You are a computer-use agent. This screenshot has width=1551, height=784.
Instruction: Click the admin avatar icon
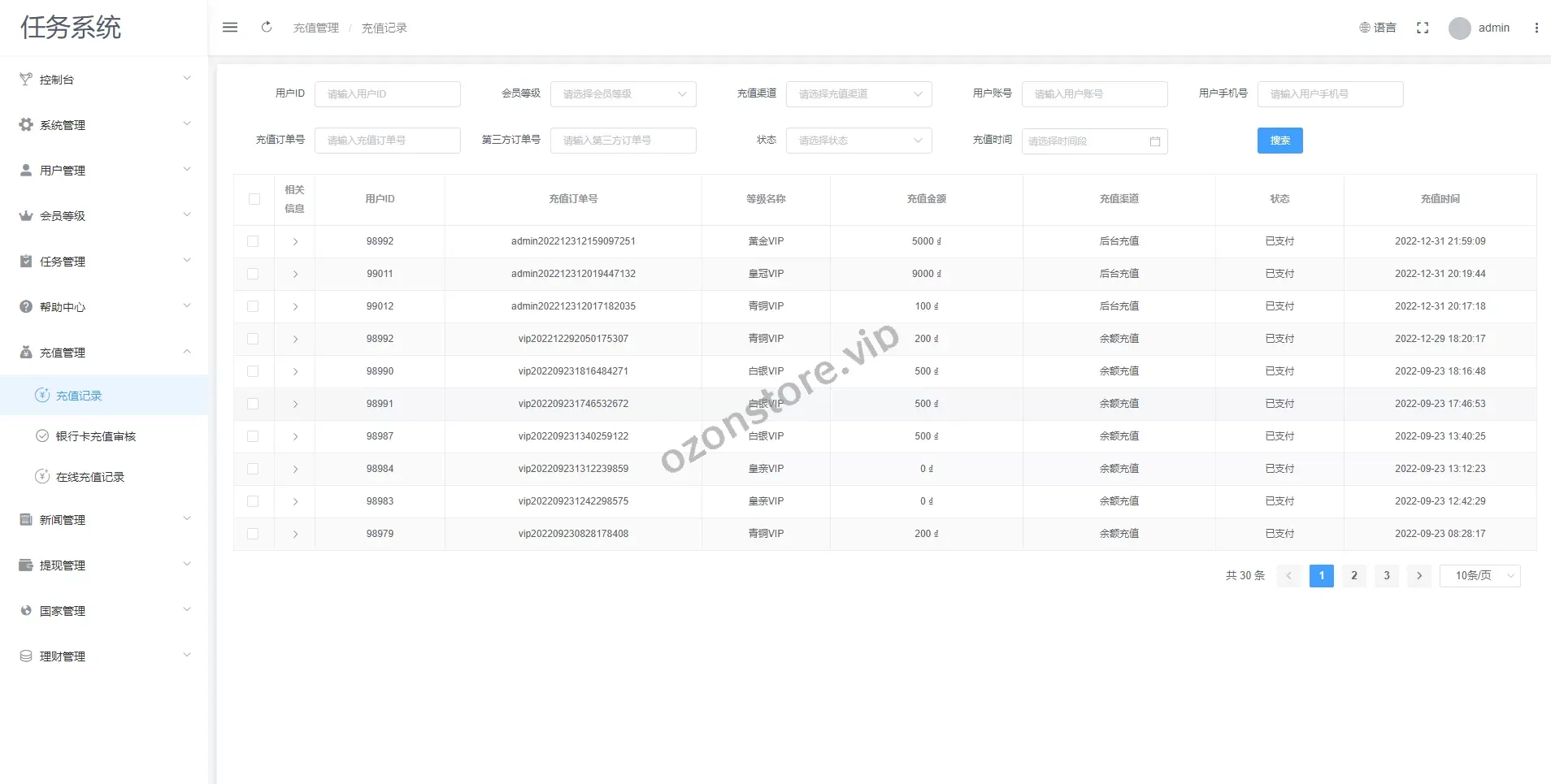tap(1459, 28)
